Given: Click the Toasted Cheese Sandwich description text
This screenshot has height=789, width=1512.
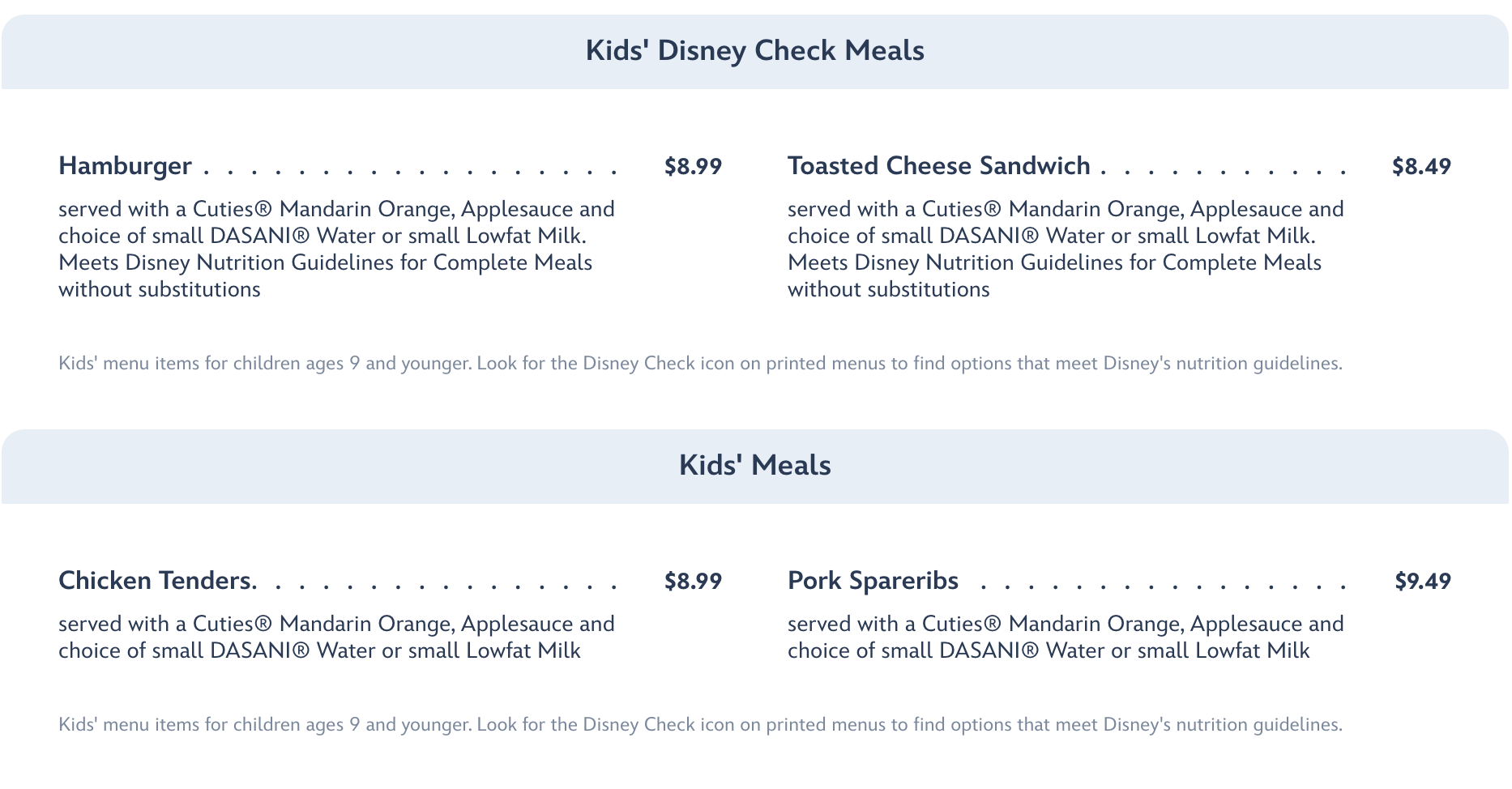Looking at the screenshot, I should coord(1066,249).
